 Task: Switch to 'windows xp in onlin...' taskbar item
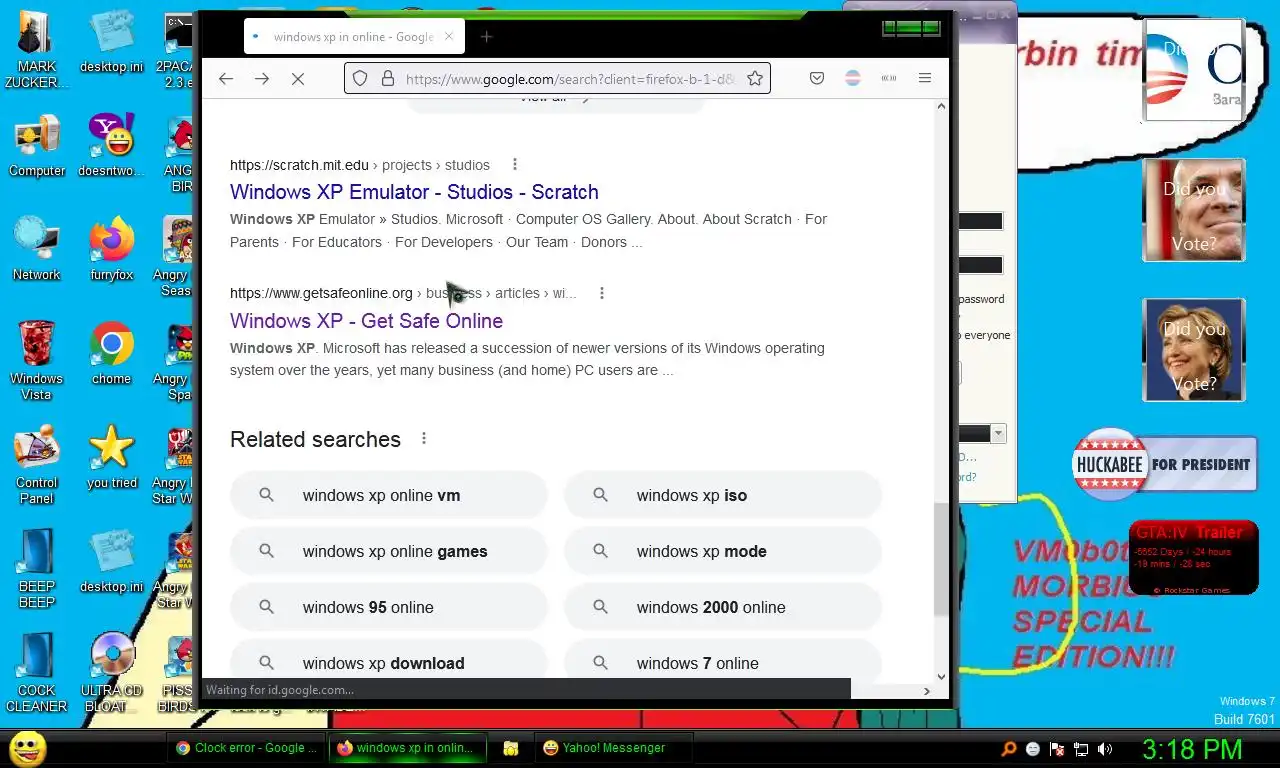(408, 748)
